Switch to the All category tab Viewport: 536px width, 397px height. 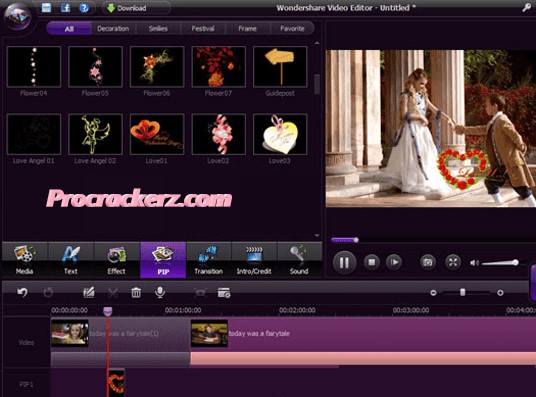69,28
